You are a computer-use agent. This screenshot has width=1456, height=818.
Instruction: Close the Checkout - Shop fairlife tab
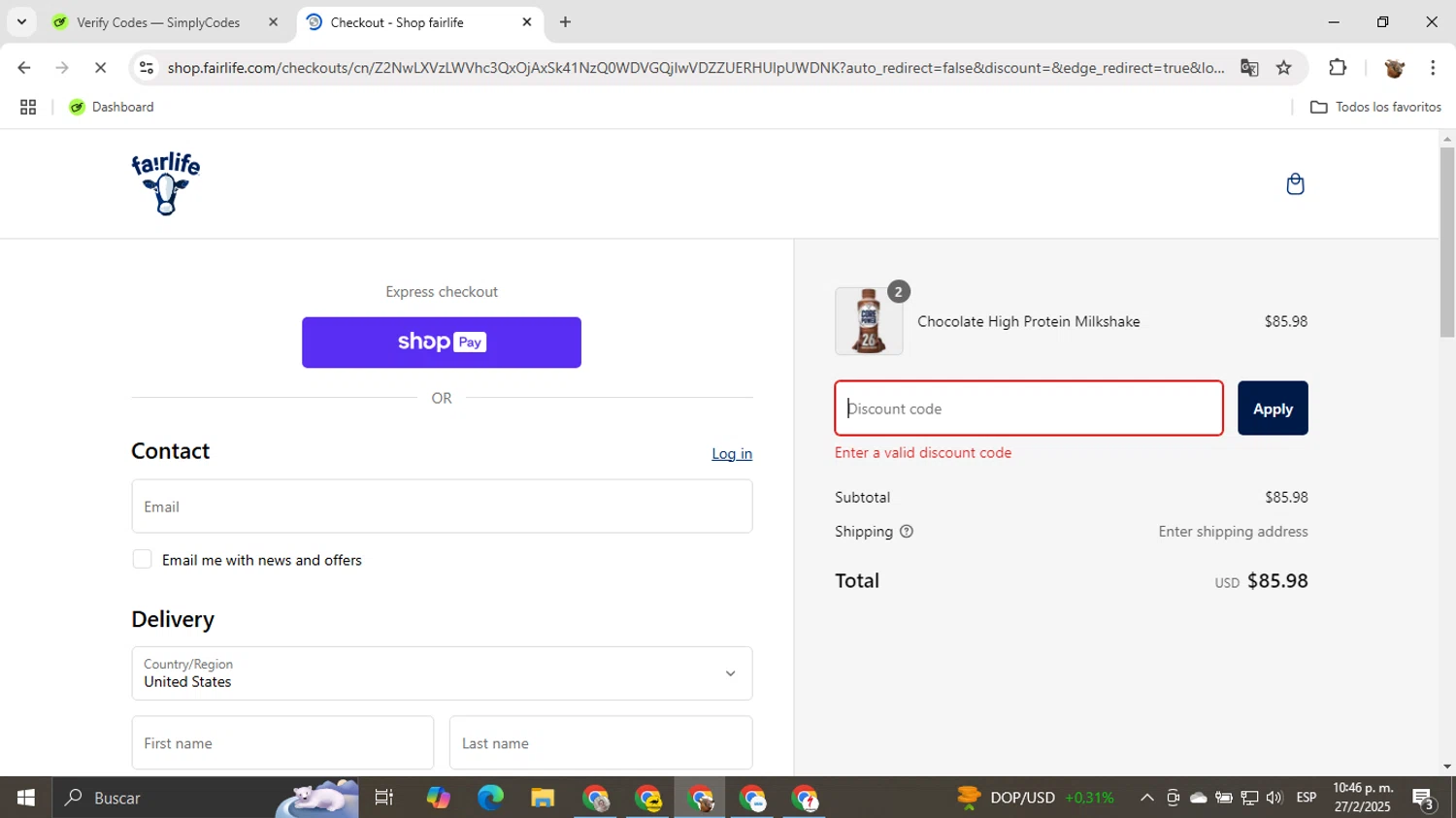(527, 21)
